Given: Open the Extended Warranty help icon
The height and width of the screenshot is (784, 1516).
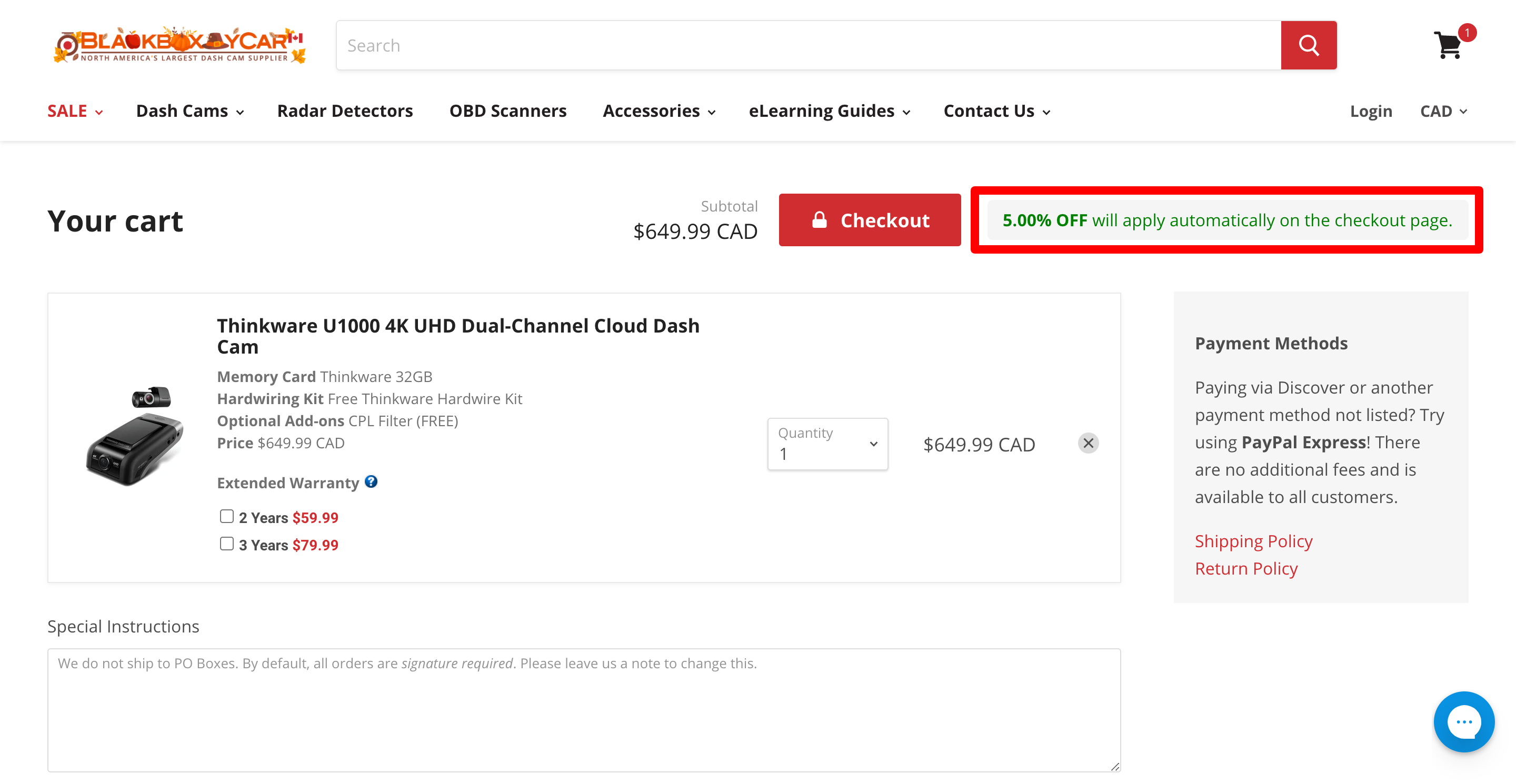Looking at the screenshot, I should pos(371,481).
